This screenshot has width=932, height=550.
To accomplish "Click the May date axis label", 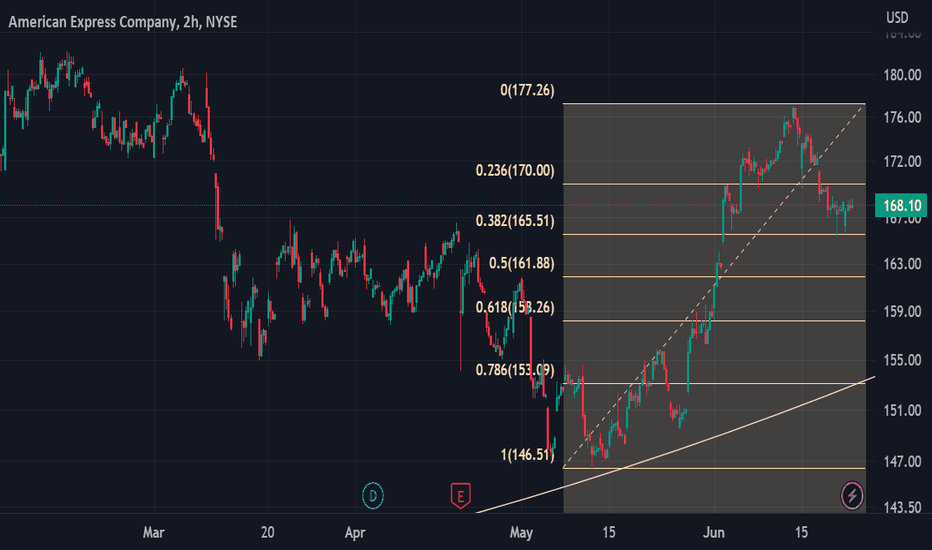I will [x=521, y=532].
